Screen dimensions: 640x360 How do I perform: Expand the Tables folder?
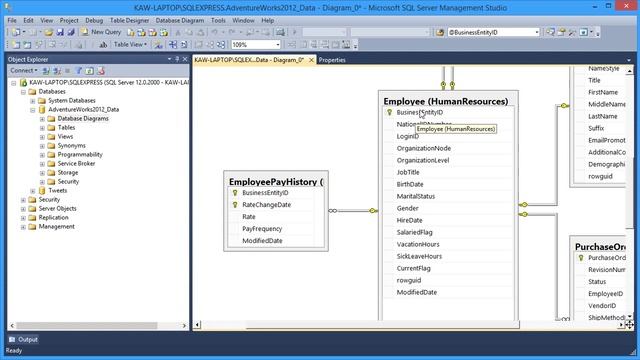[42, 128]
